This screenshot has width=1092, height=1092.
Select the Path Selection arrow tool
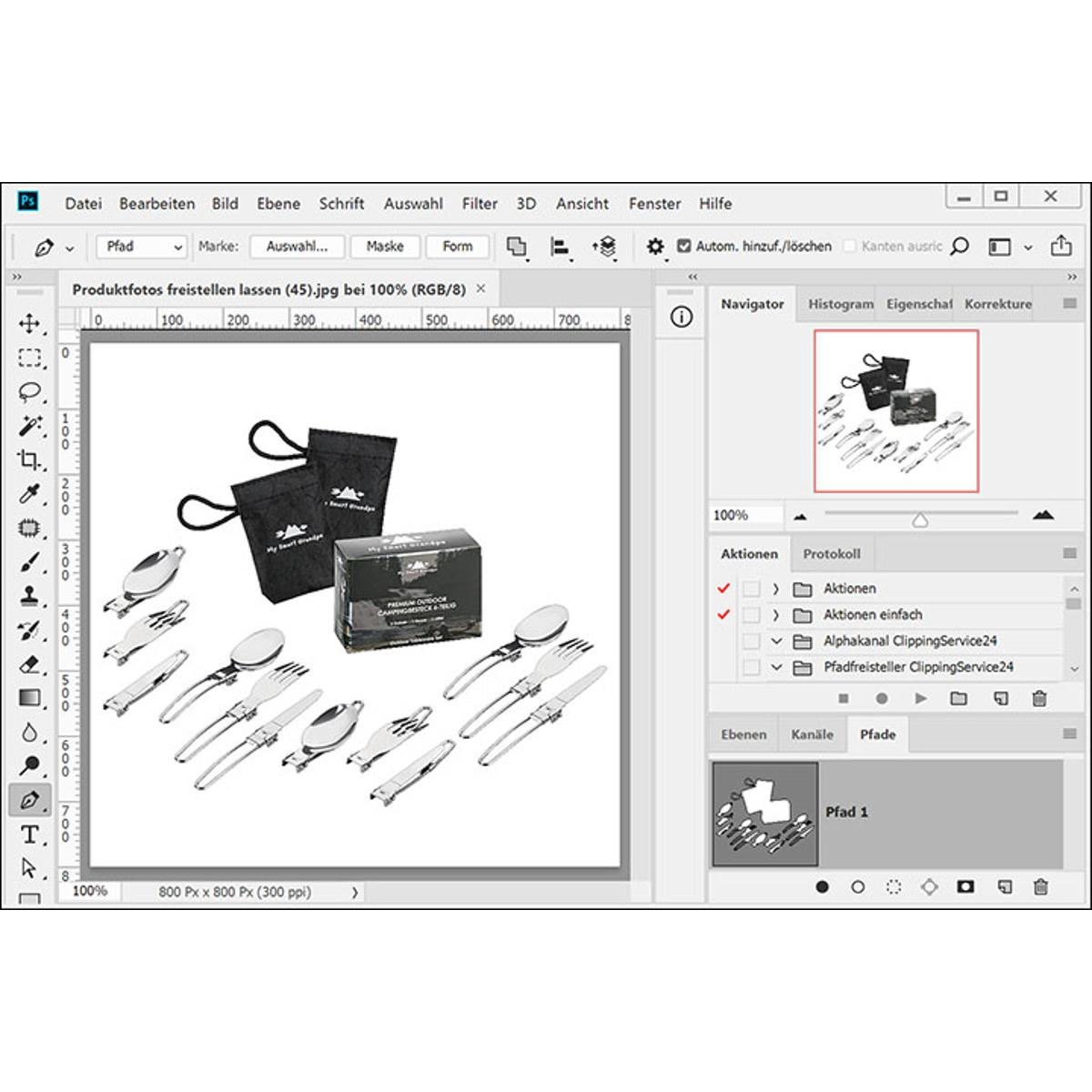click(x=29, y=868)
